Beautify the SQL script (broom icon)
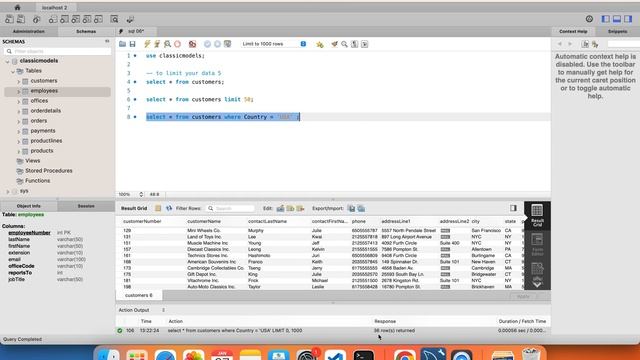The image size is (640, 360). click(x=334, y=44)
